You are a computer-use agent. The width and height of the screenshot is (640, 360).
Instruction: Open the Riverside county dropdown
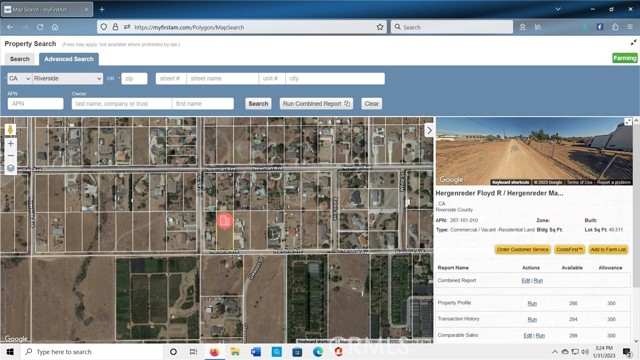pyautogui.click(x=67, y=78)
